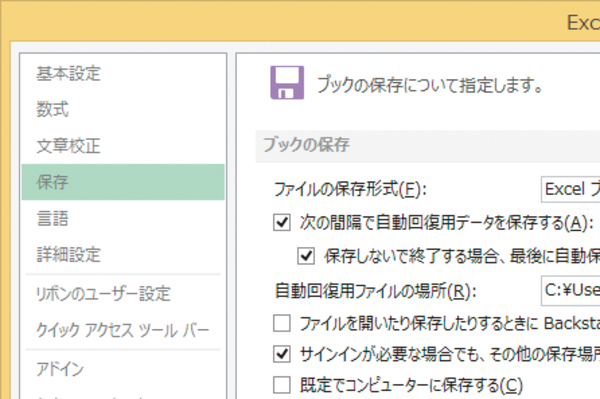Open the 数式 category
This screenshot has width=600, height=399.
coord(122,109)
